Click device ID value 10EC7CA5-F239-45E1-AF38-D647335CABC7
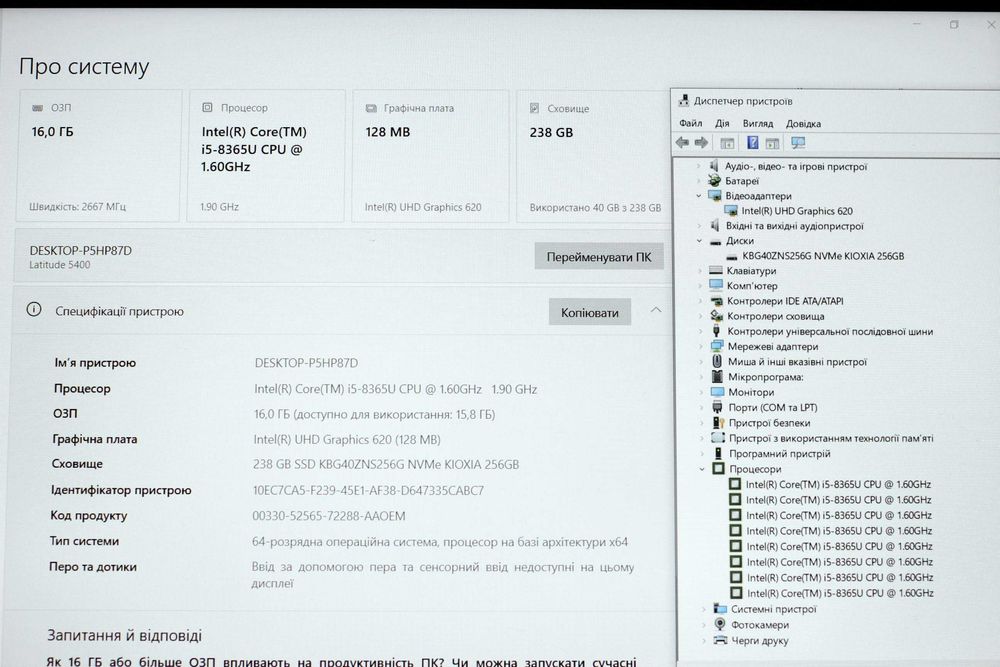 pos(368,490)
